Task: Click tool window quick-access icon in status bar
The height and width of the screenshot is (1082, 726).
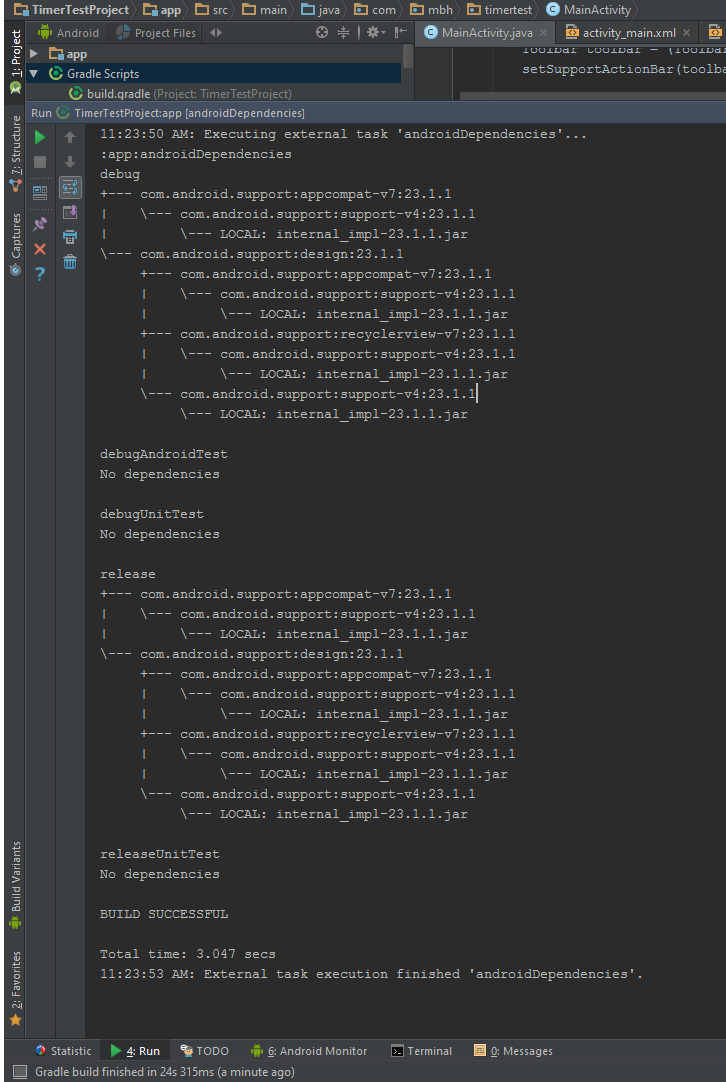Action: pyautogui.click(x=20, y=1072)
